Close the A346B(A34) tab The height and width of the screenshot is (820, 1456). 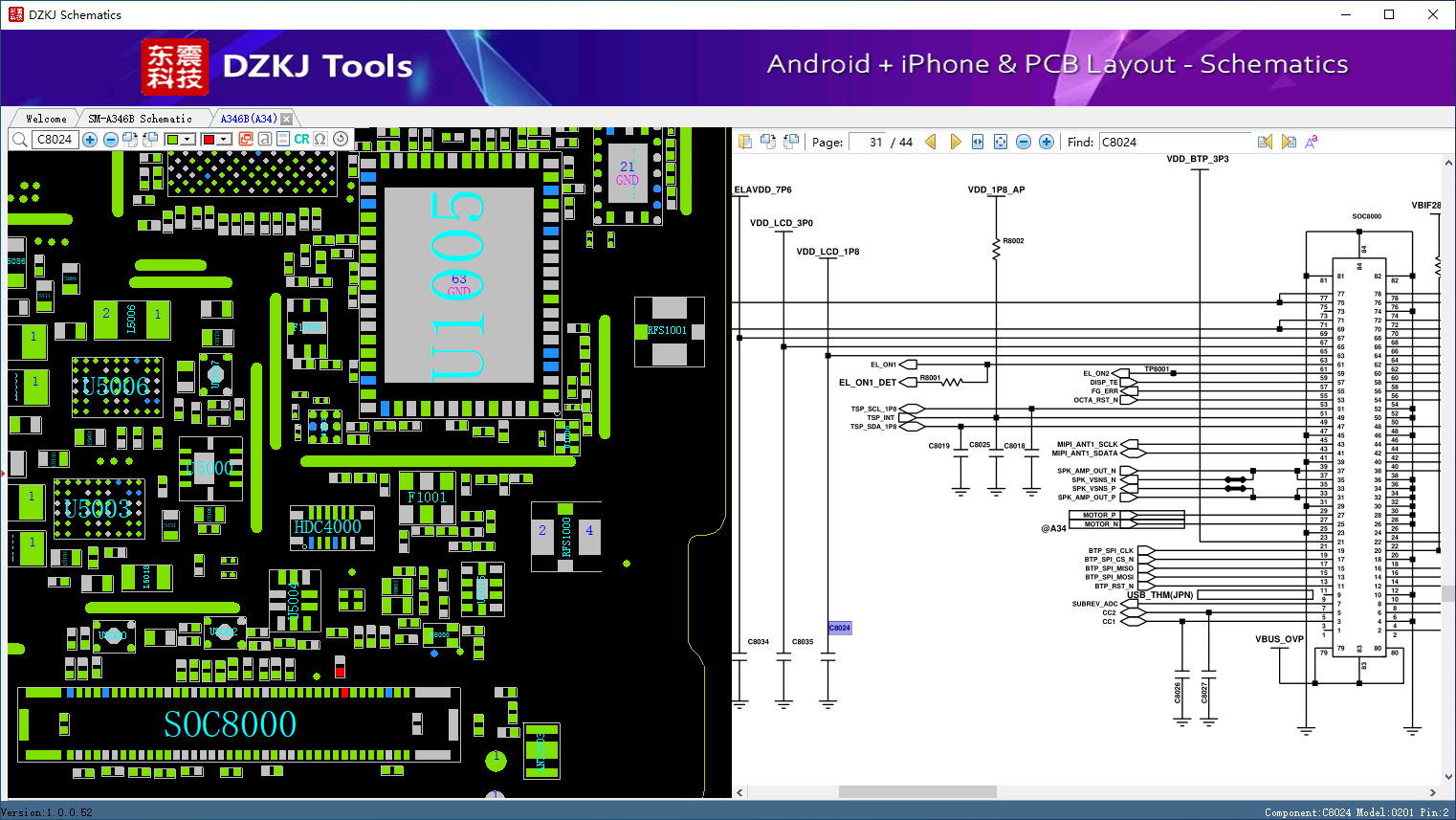pos(286,119)
